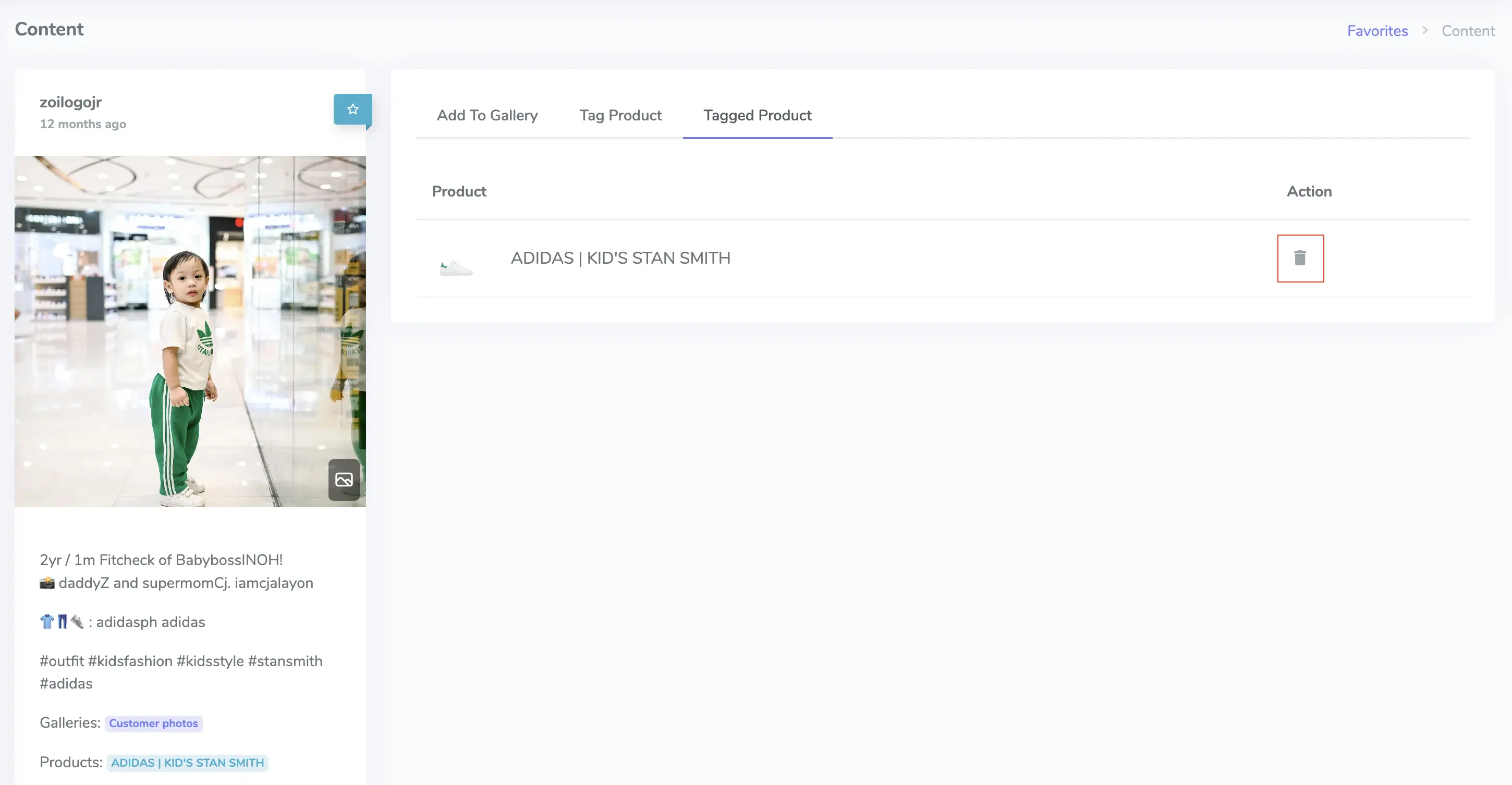Image resolution: width=1512 pixels, height=785 pixels.
Task: Click Content in the breadcrumb trail
Action: coord(1467,31)
